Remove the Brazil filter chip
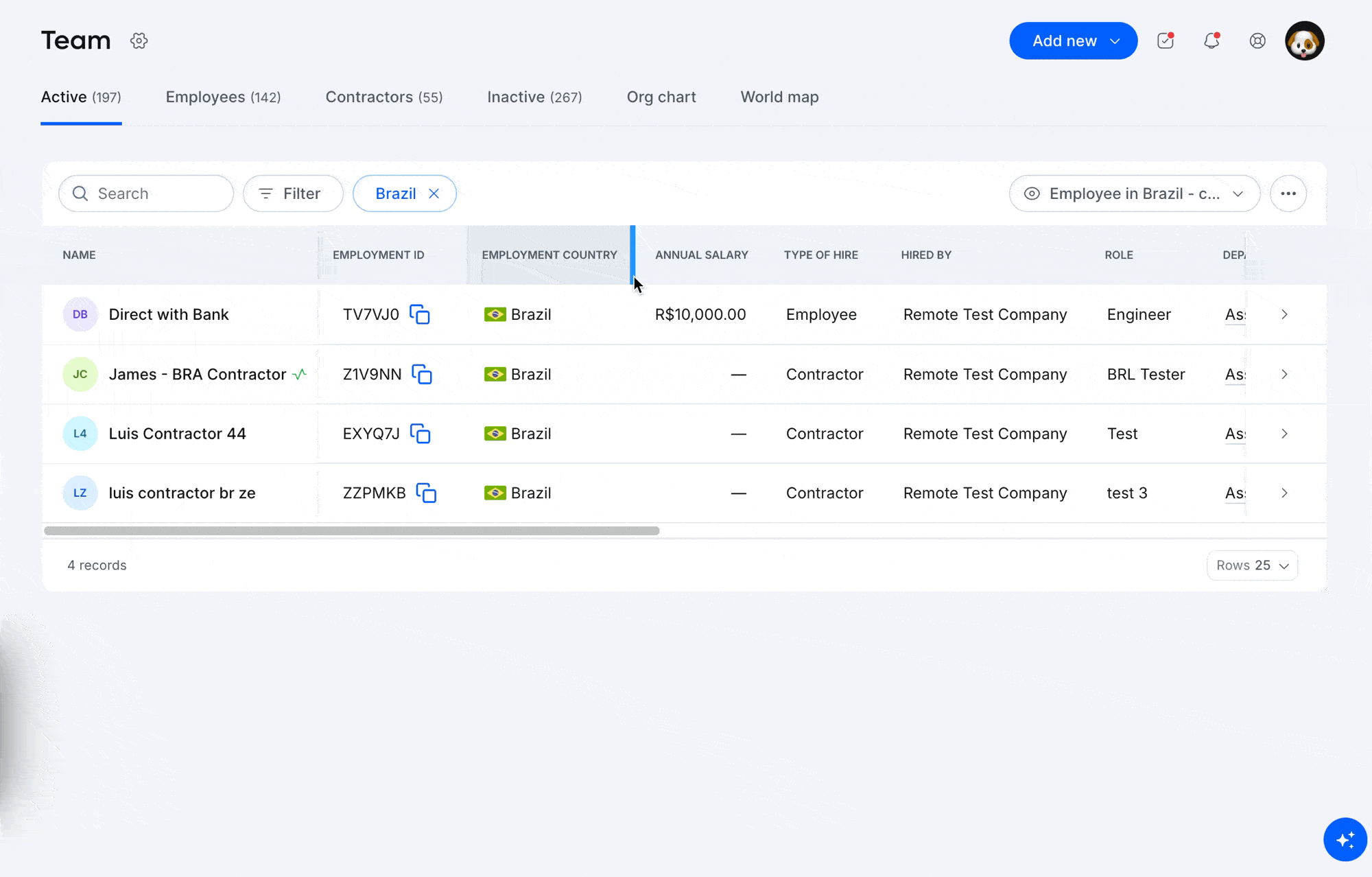Image resolution: width=1372 pixels, height=877 pixels. tap(434, 194)
